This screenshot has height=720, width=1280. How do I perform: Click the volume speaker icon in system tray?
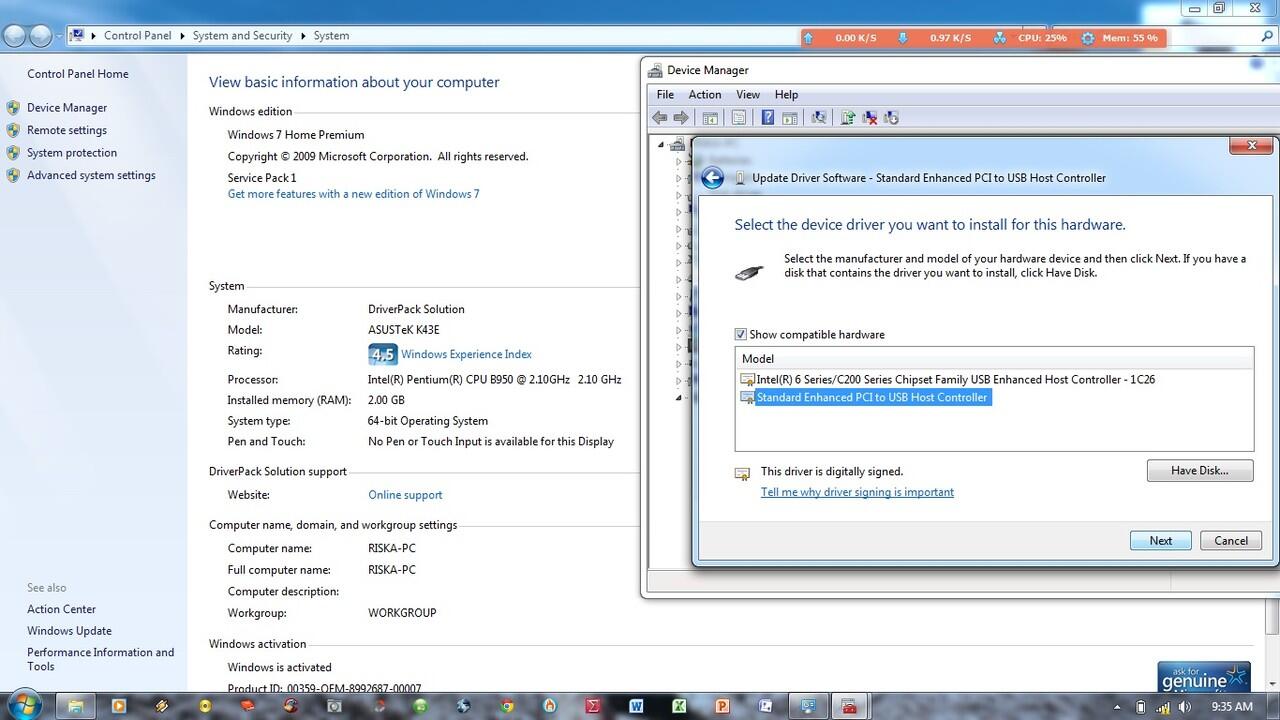point(1184,707)
